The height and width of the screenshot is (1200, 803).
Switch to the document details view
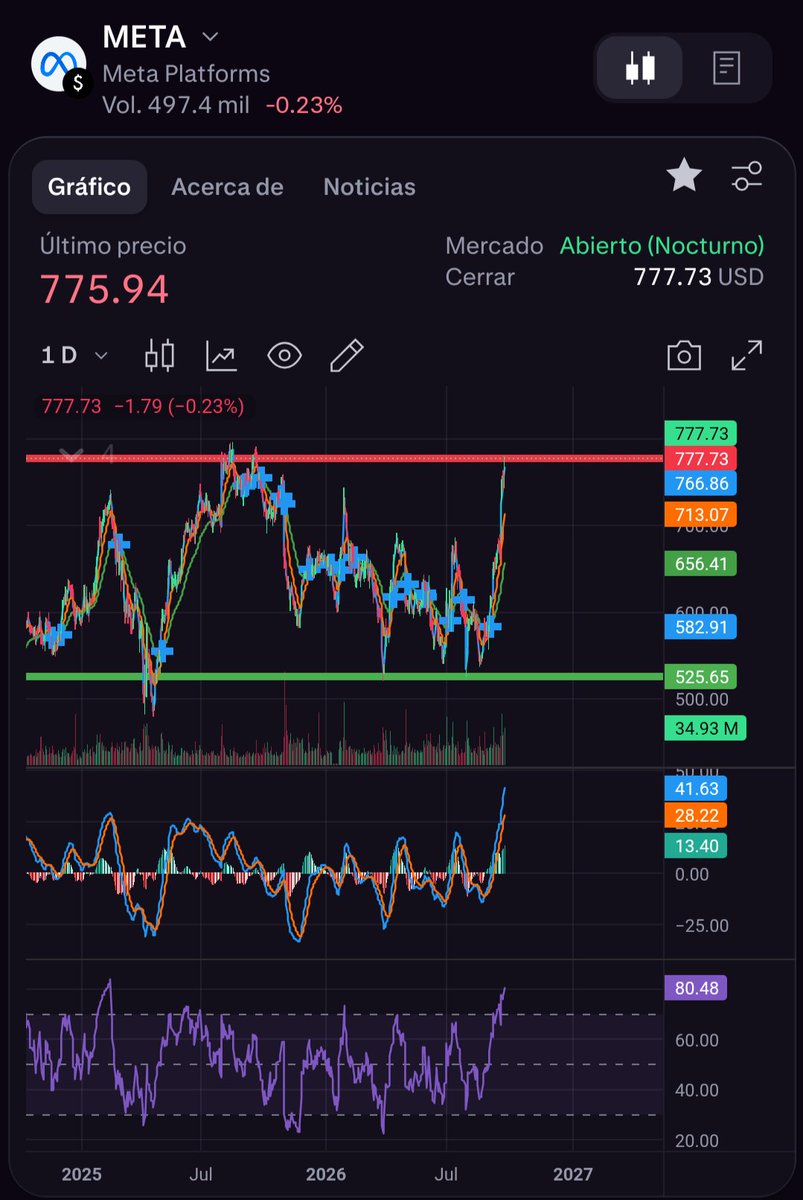click(x=726, y=68)
